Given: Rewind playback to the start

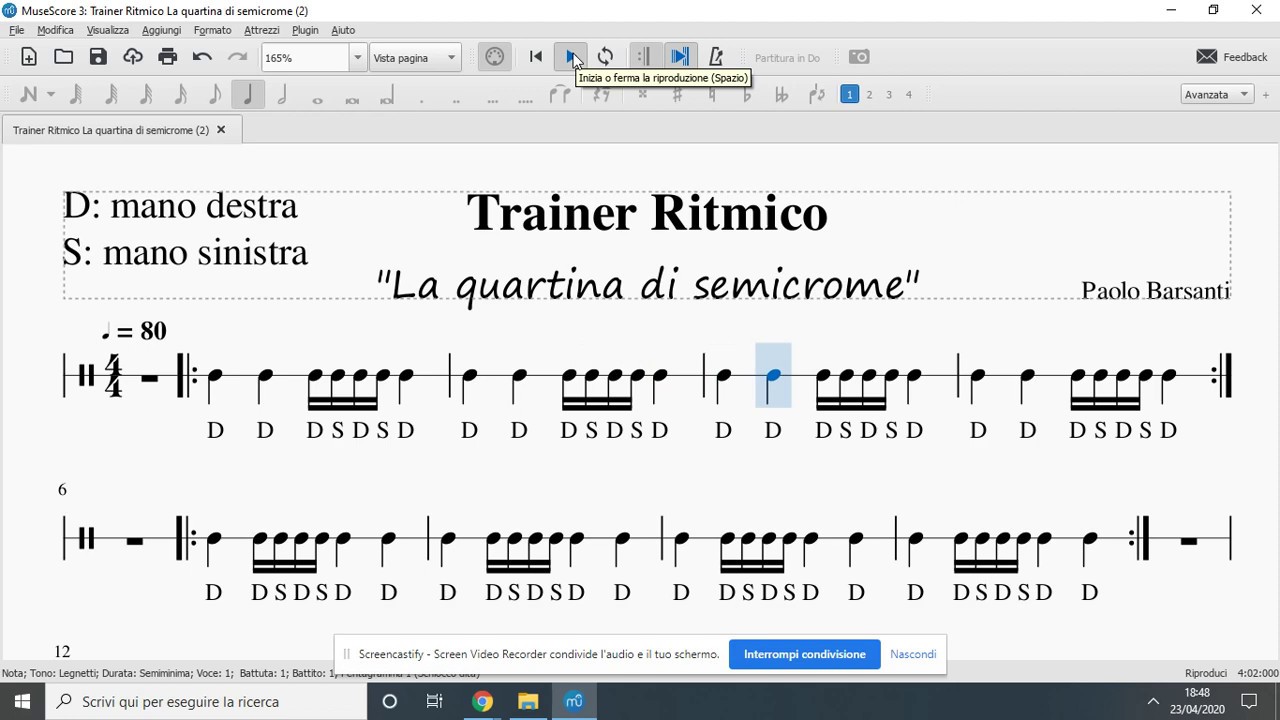Looking at the screenshot, I should (536, 57).
